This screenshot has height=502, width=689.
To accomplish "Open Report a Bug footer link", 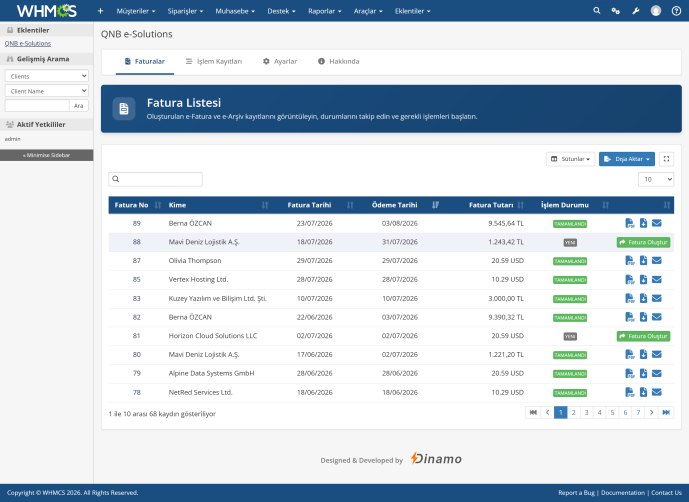I will (576, 493).
